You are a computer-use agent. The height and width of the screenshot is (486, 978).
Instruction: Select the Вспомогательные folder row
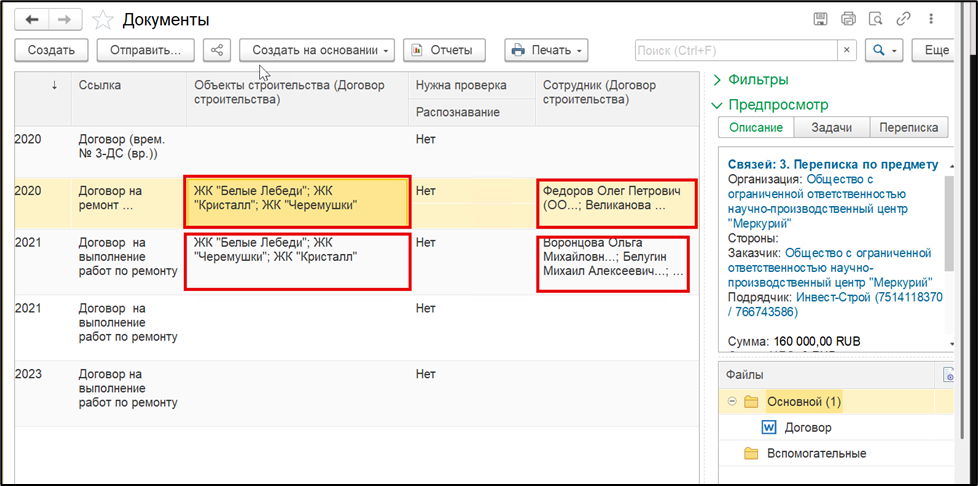(836, 453)
